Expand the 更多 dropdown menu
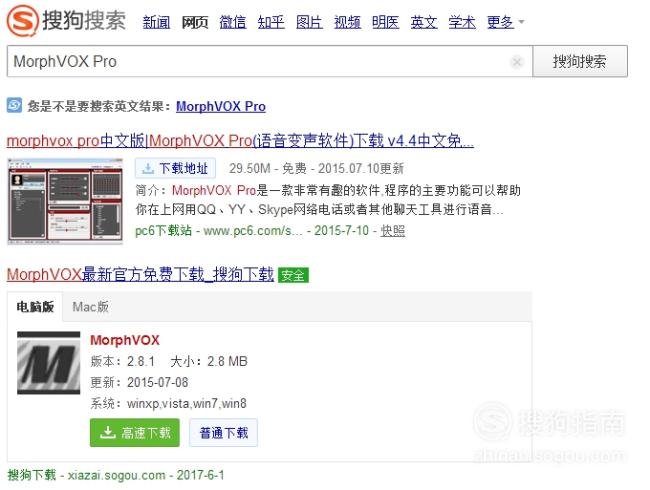 pyautogui.click(x=505, y=22)
